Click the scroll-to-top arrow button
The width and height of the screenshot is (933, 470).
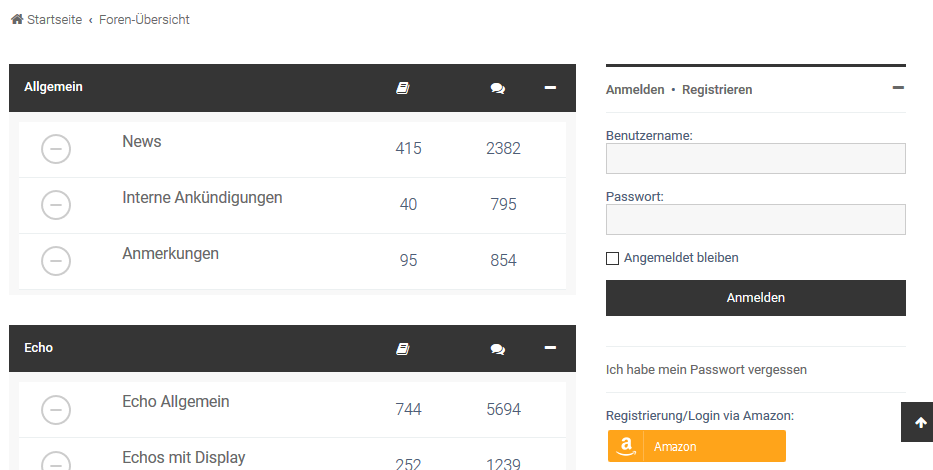pyautogui.click(x=920, y=423)
